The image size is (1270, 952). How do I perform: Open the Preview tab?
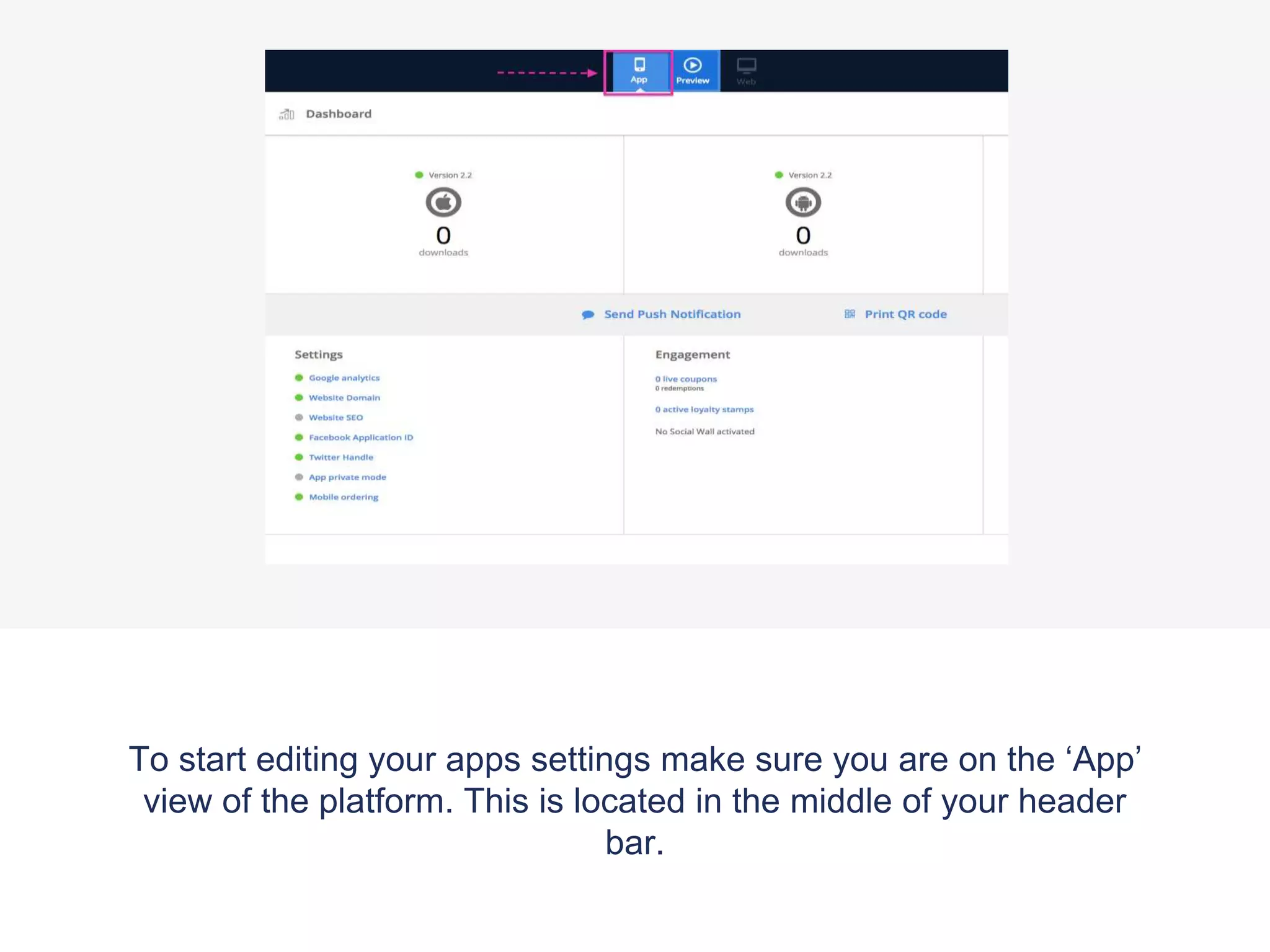693,71
